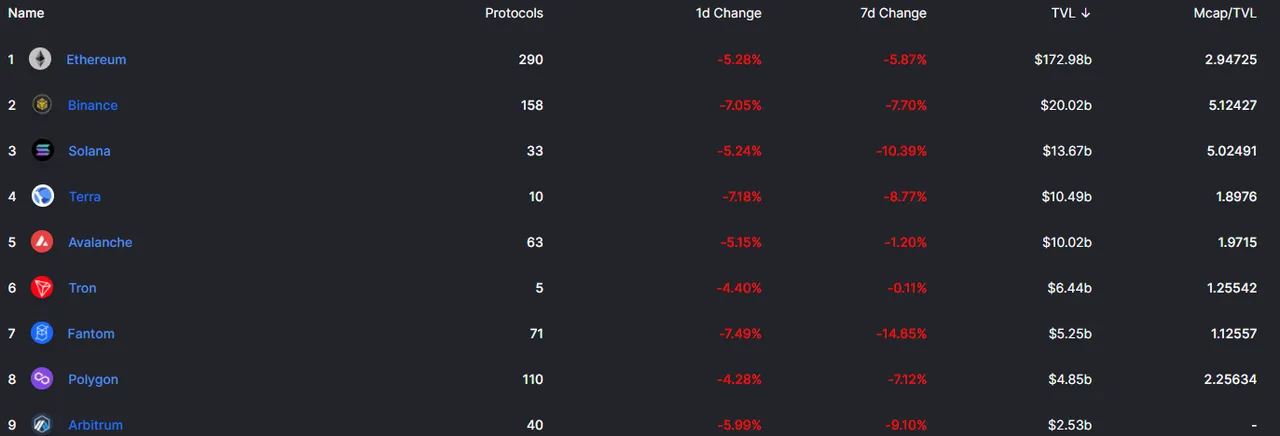Open the Fantom chain link
1280x436 pixels.
(x=91, y=333)
